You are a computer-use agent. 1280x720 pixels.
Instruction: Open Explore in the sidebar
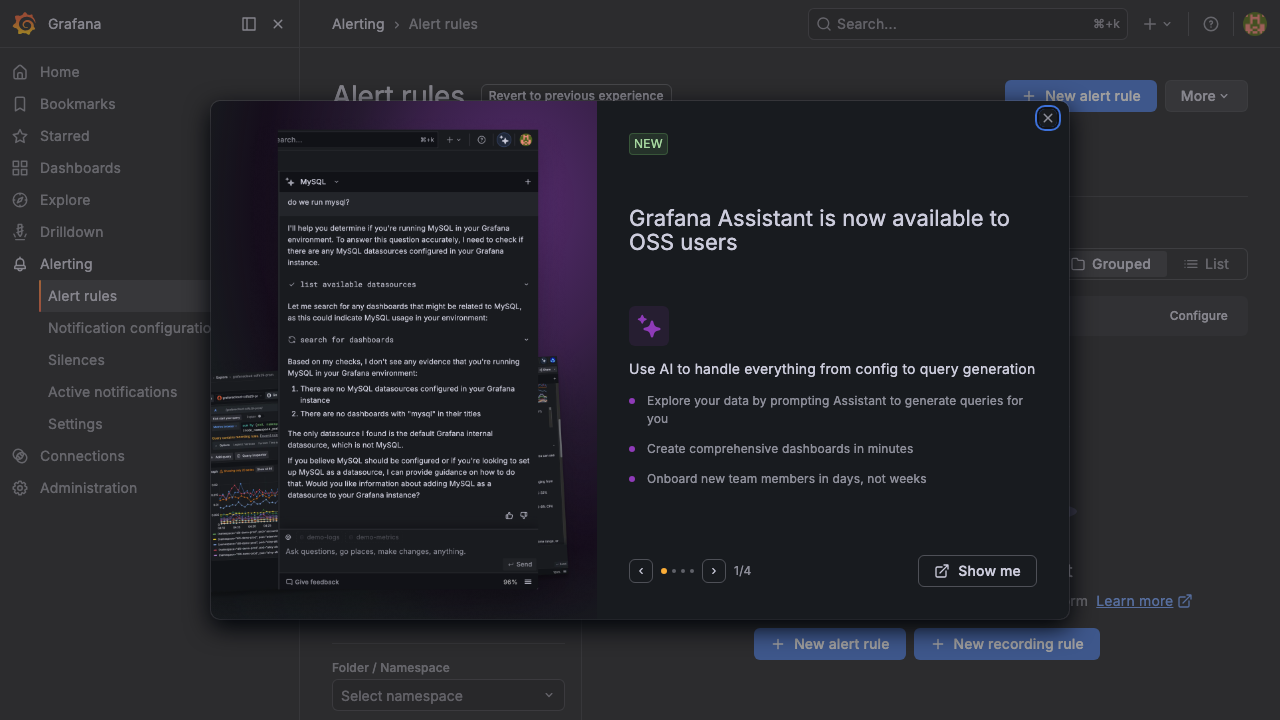(x=65, y=200)
